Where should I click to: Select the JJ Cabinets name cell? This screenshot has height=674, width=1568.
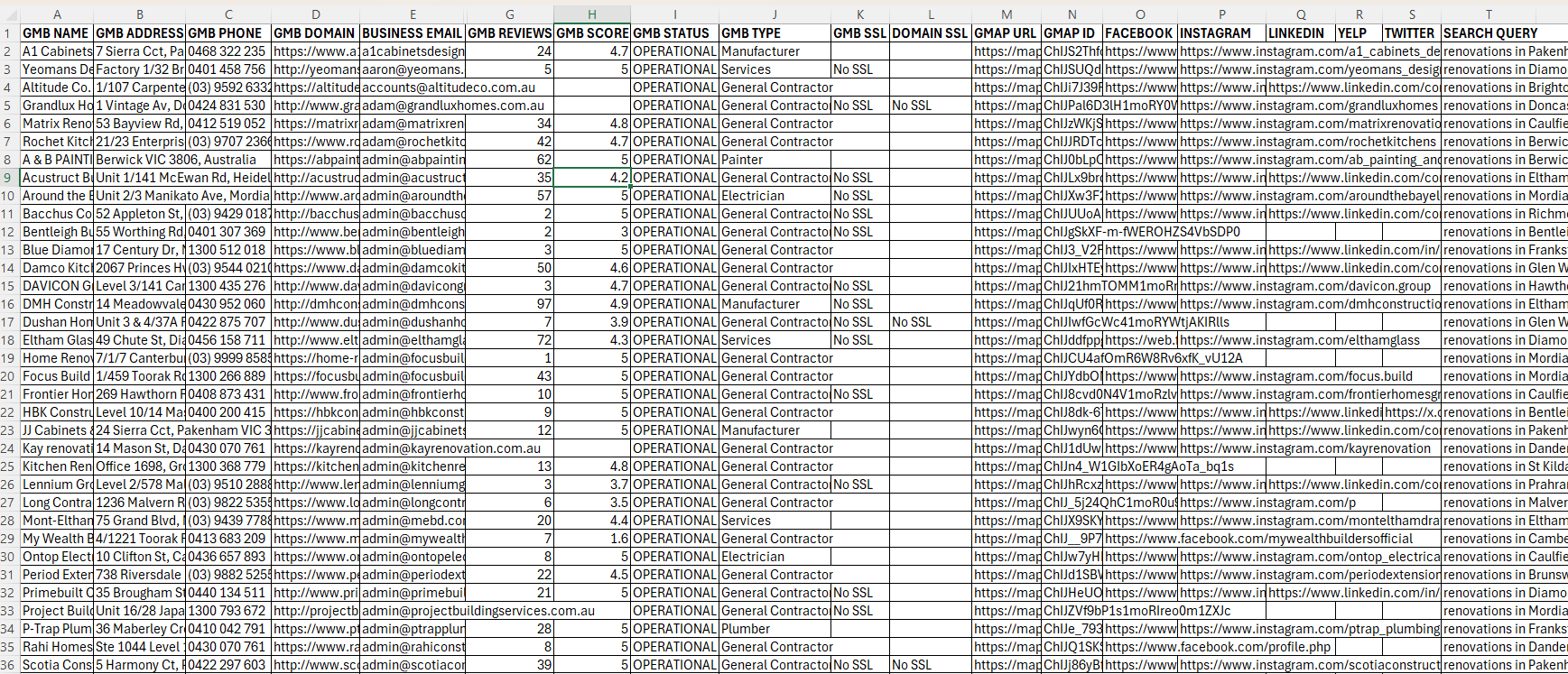click(57, 430)
